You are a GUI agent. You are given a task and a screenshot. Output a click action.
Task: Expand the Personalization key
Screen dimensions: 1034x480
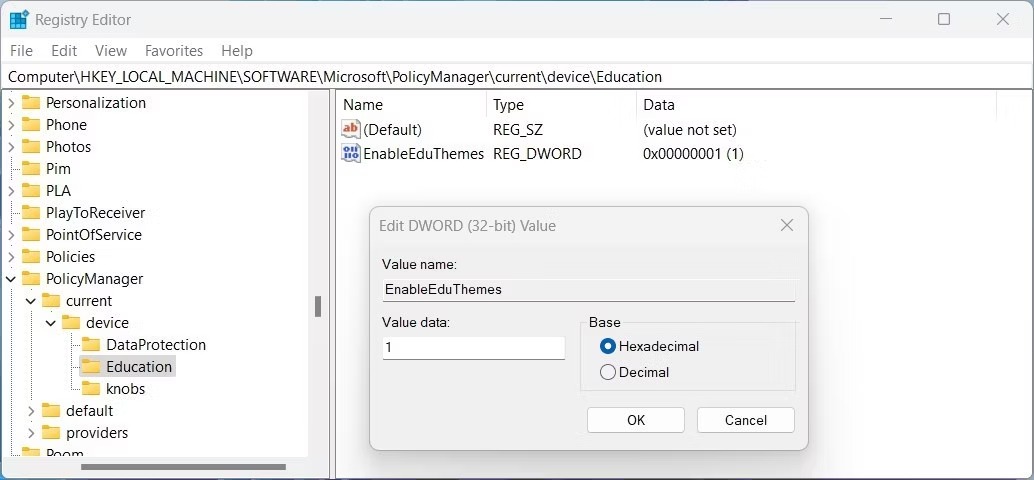11,103
